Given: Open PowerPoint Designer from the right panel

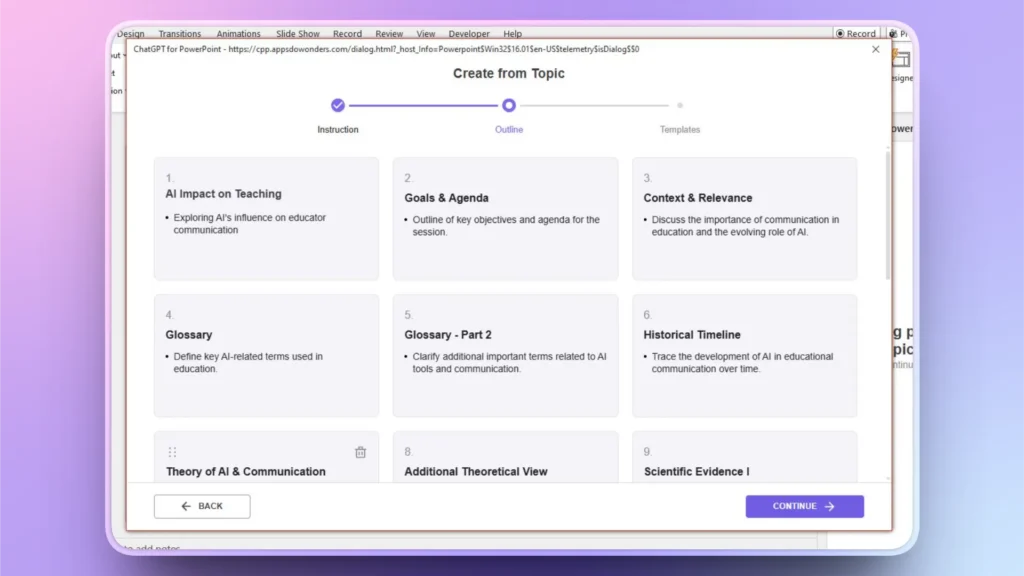Looking at the screenshot, I should tap(901, 60).
